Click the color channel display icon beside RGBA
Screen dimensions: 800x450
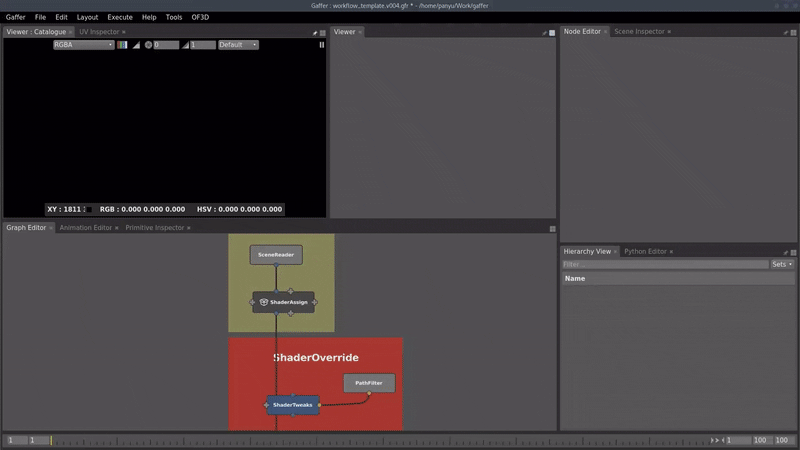[x=123, y=45]
